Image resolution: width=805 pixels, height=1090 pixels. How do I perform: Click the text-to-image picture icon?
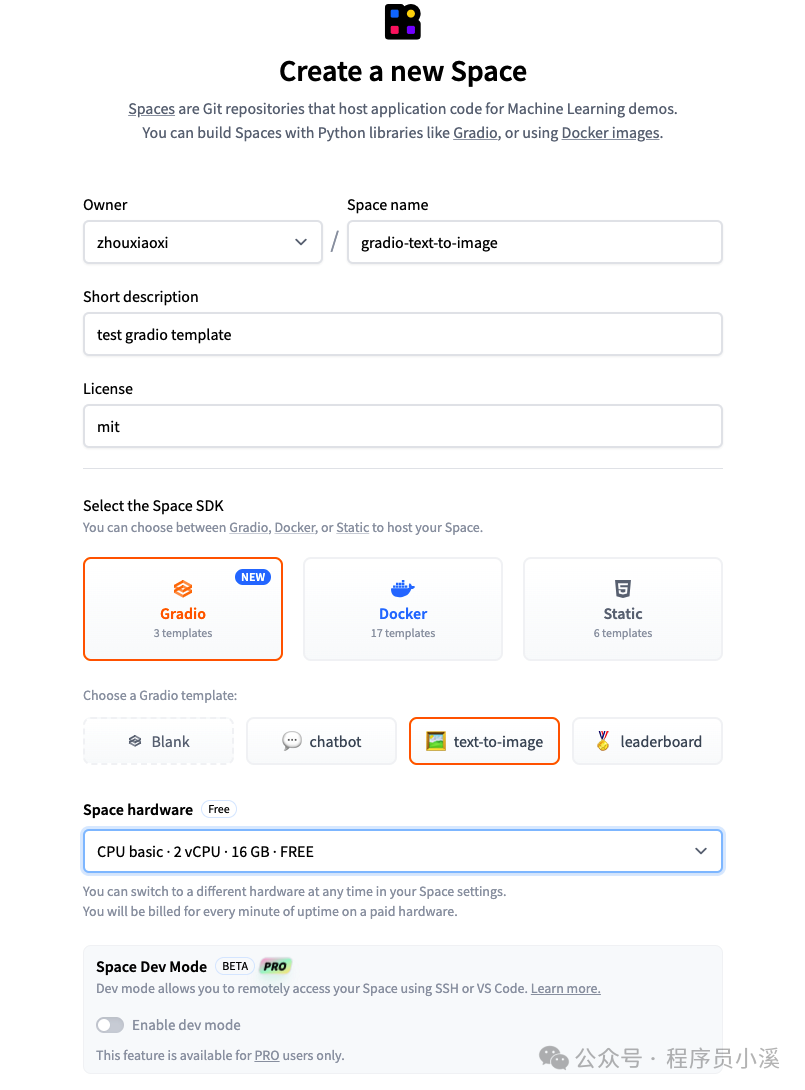[436, 741]
